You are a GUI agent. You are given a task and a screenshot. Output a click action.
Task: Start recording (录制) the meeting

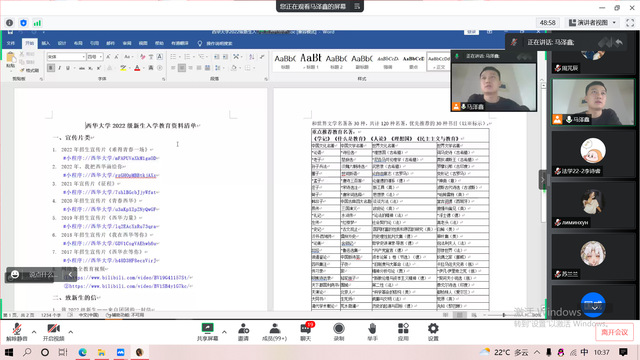[x=339, y=332]
